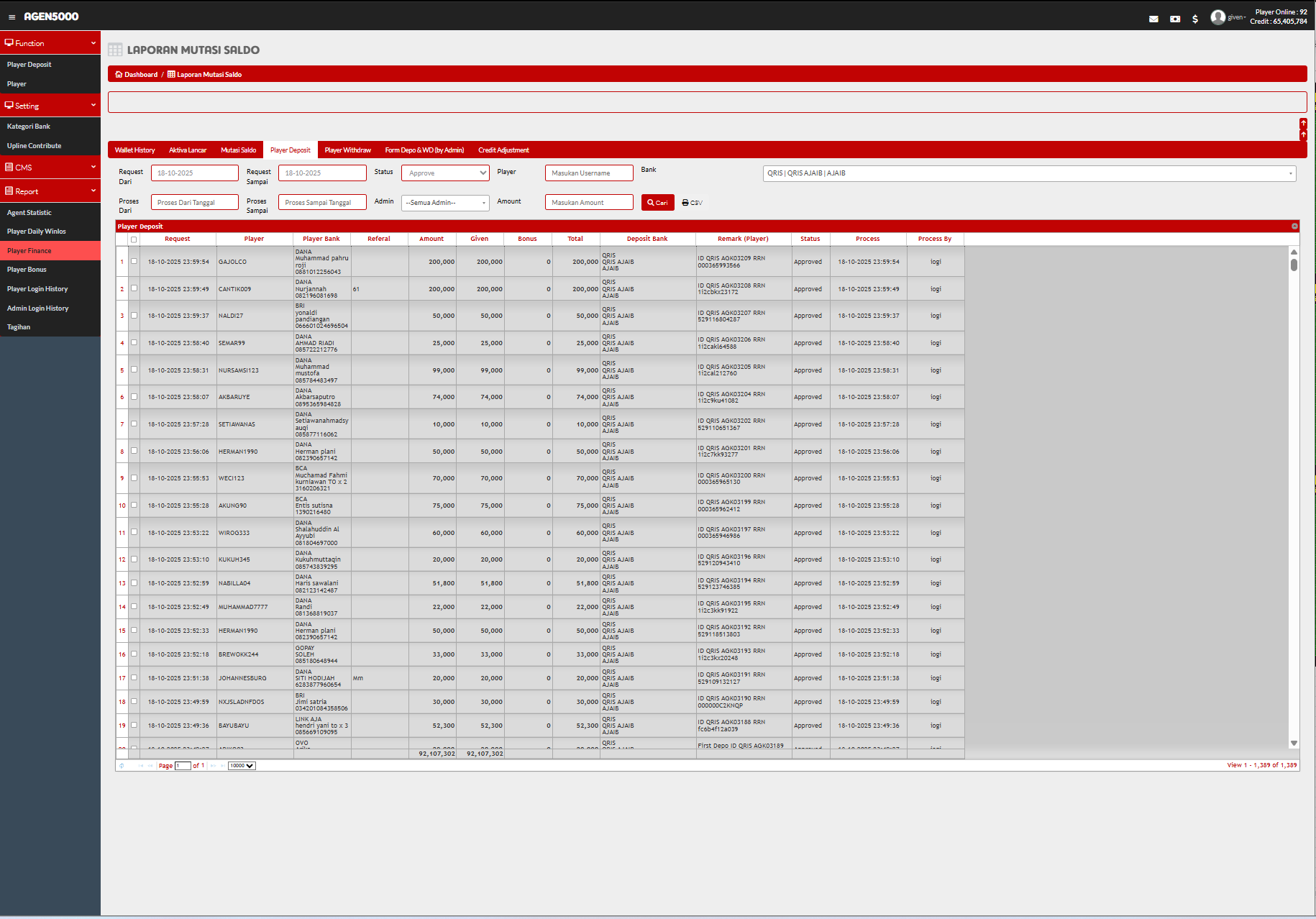Click the previous page pager icon
This screenshot has width=1316, height=919.
pyautogui.click(x=150, y=766)
